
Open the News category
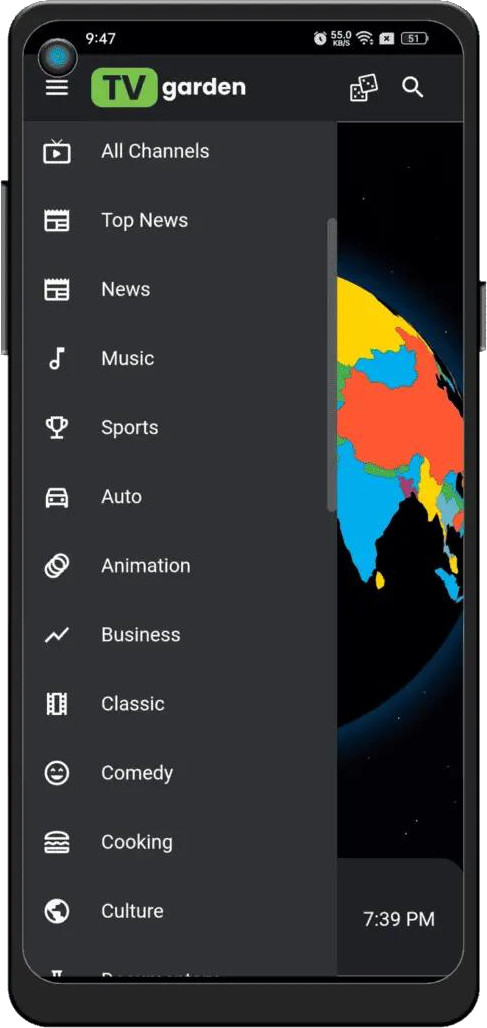coord(180,289)
